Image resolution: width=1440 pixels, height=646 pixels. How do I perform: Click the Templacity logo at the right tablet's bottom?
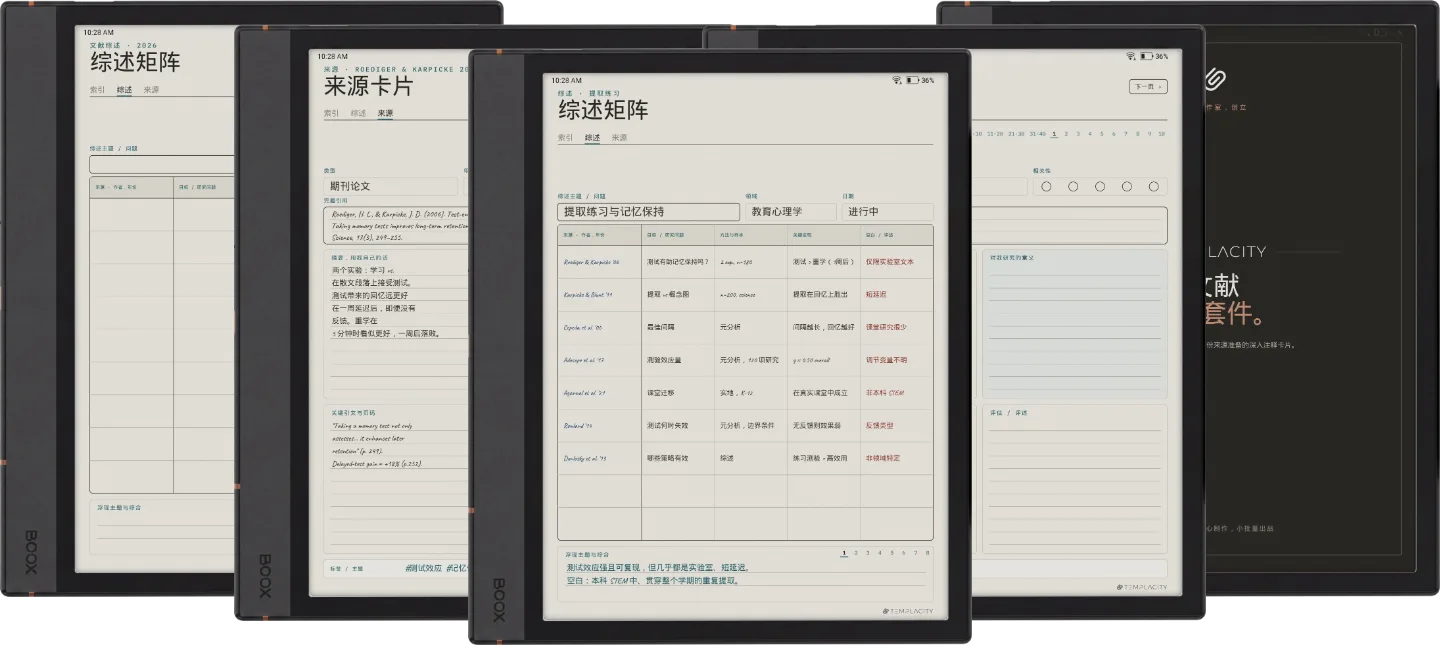pyautogui.click(x=1141, y=587)
